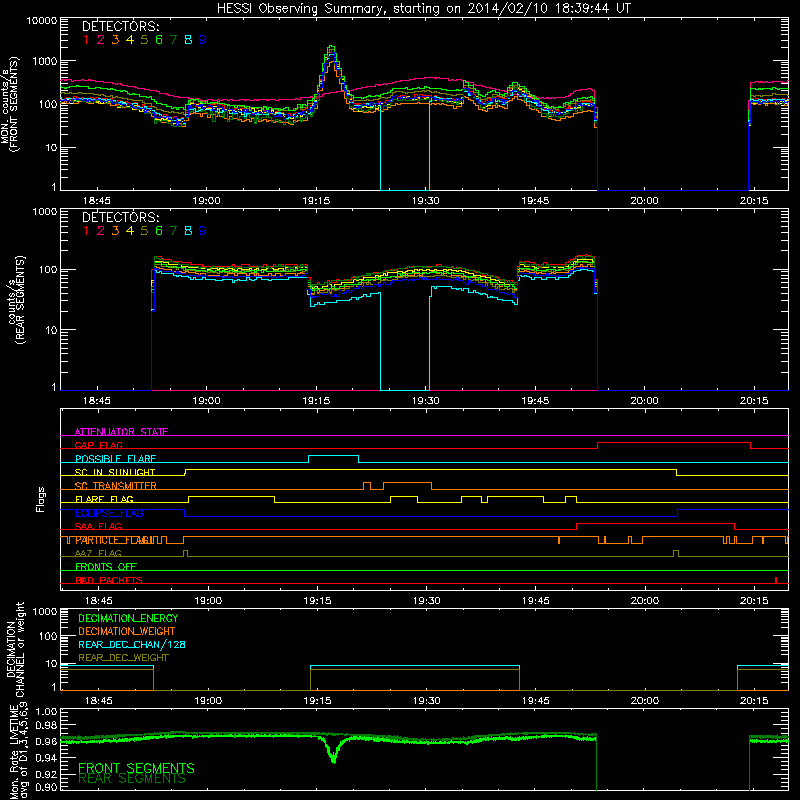Click the DECIMATION_ENERGY legend entry

point(128,618)
